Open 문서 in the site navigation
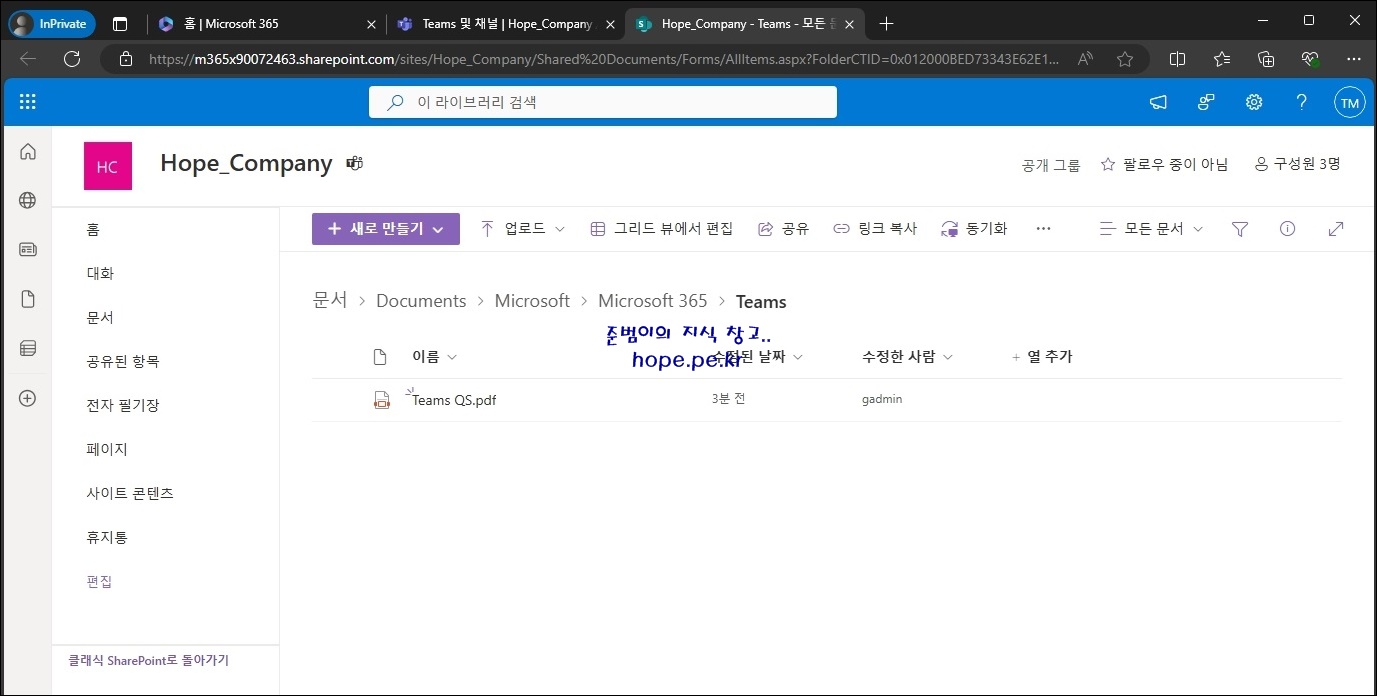The height and width of the screenshot is (696, 1377). [x=100, y=317]
